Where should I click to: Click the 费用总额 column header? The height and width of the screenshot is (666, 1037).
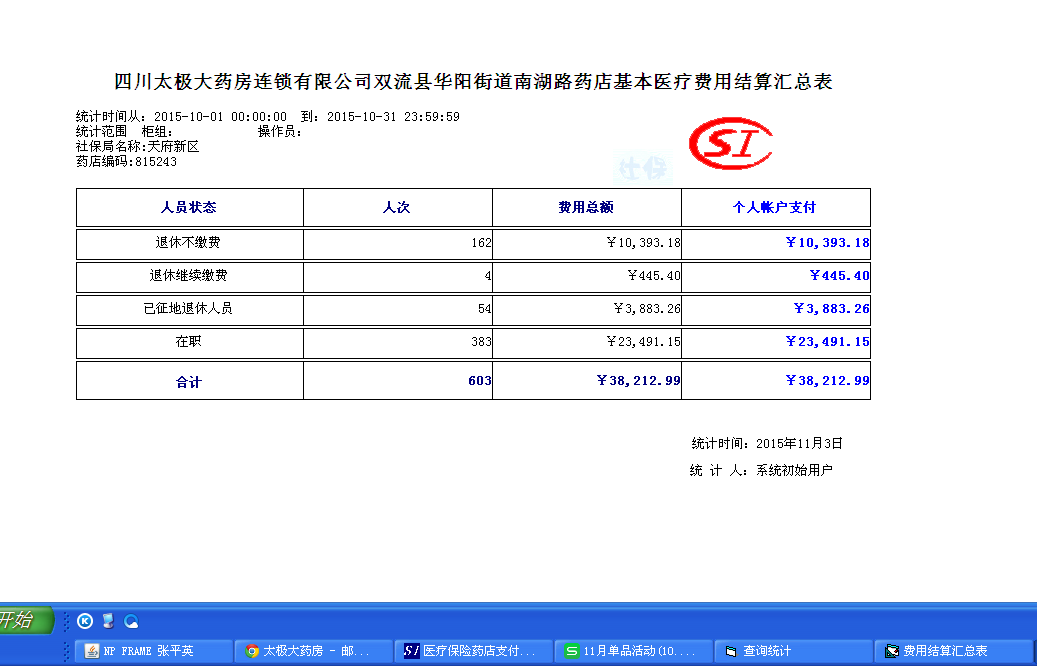click(x=586, y=208)
